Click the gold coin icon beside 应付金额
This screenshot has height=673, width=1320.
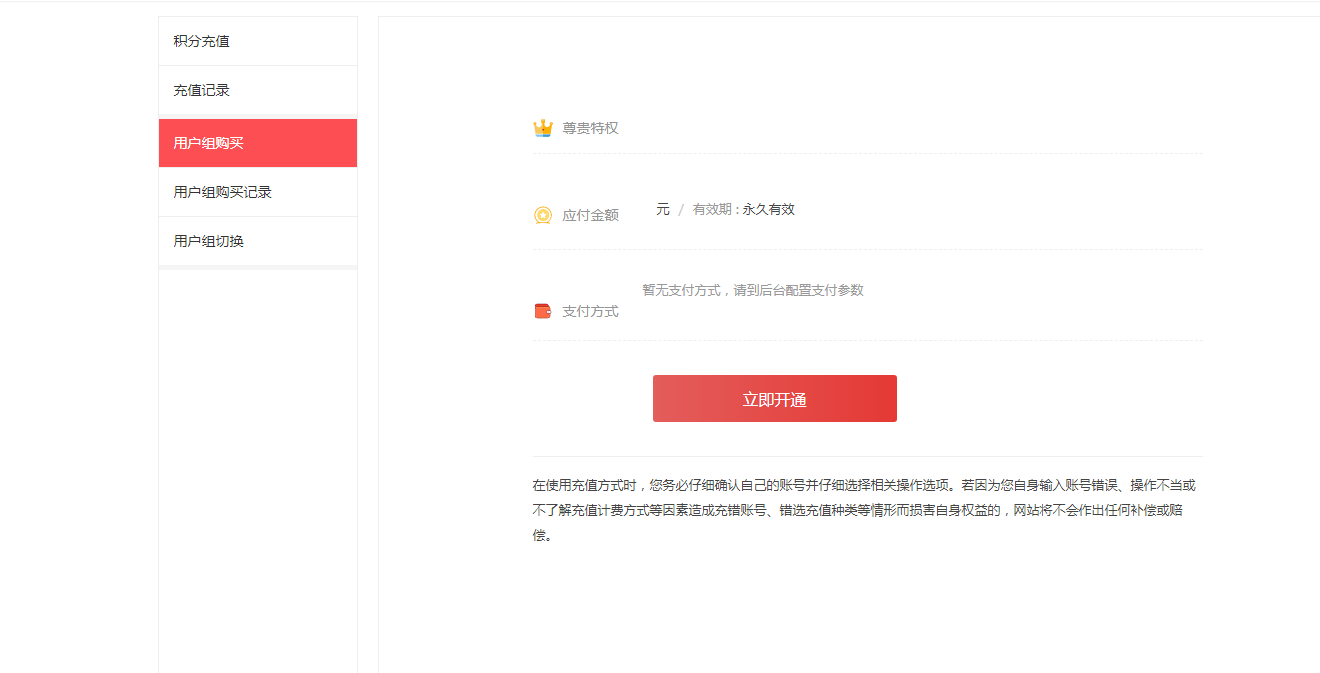tap(543, 215)
